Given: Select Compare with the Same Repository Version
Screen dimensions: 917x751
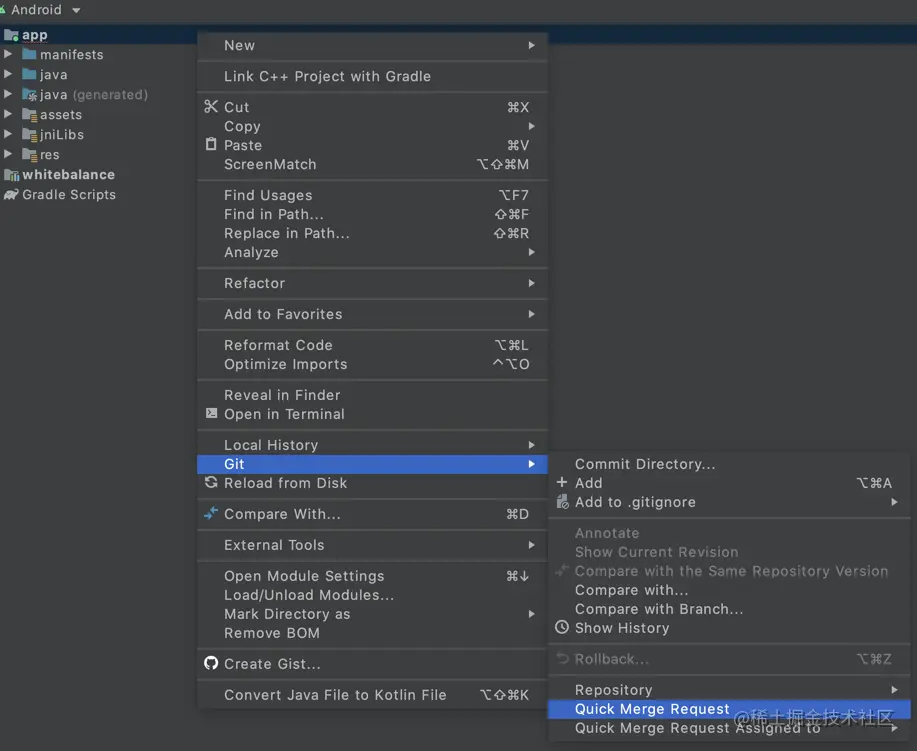Looking at the screenshot, I should pyautogui.click(x=729, y=571).
